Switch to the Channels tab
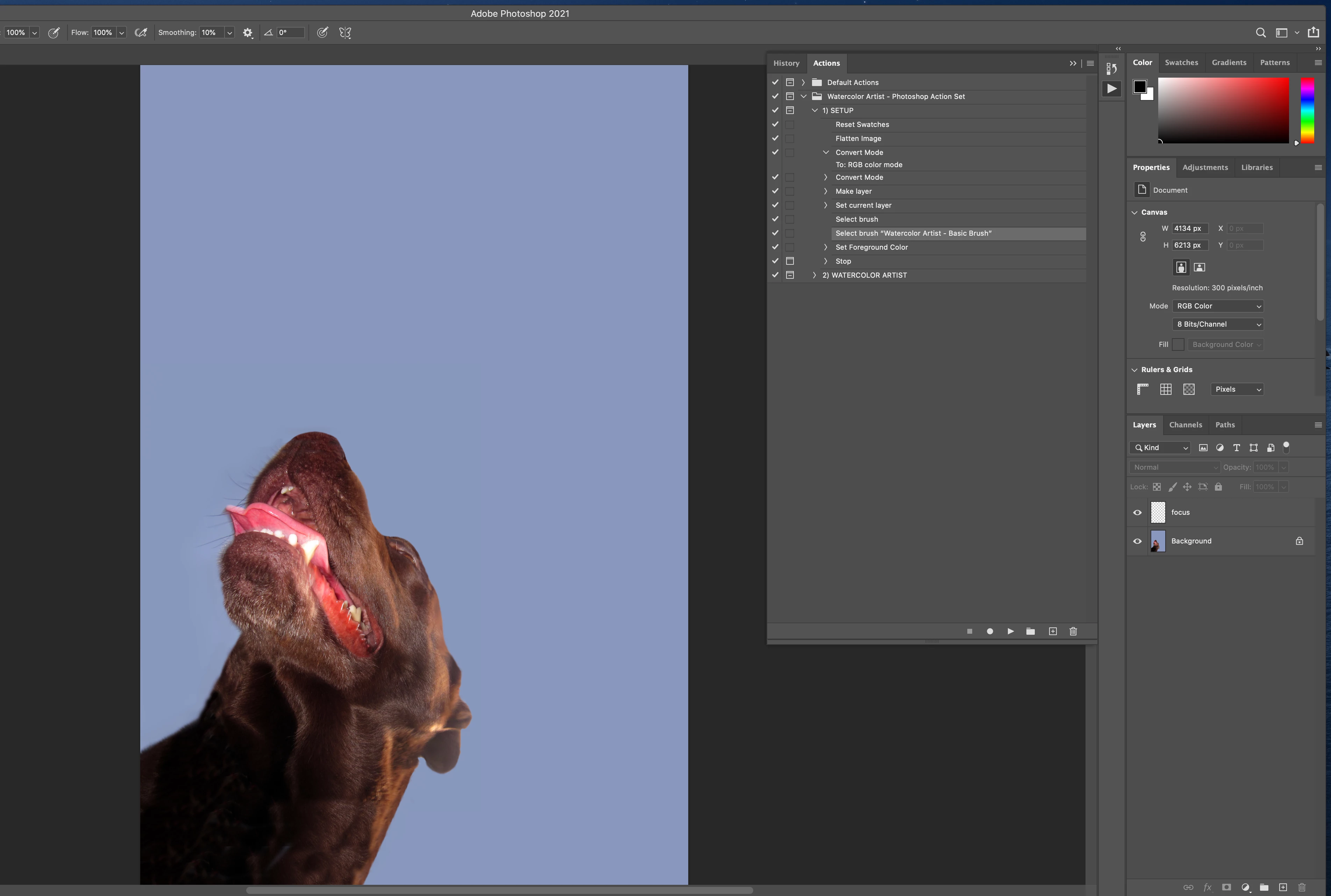 click(1185, 425)
